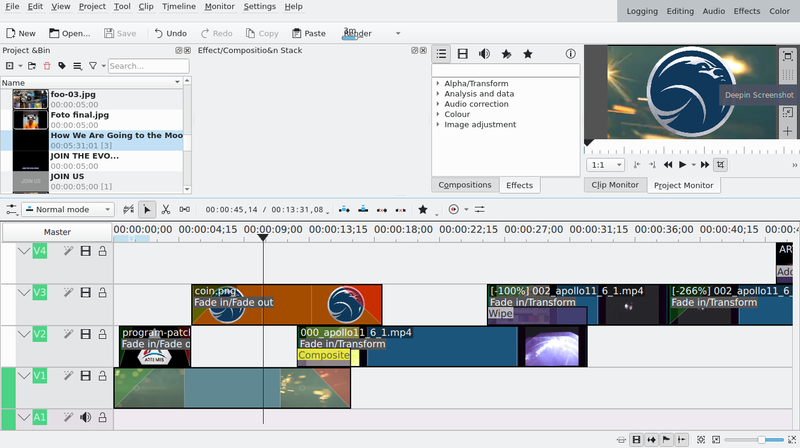Activate the Spacer tool
The image size is (800, 448).
183,210
